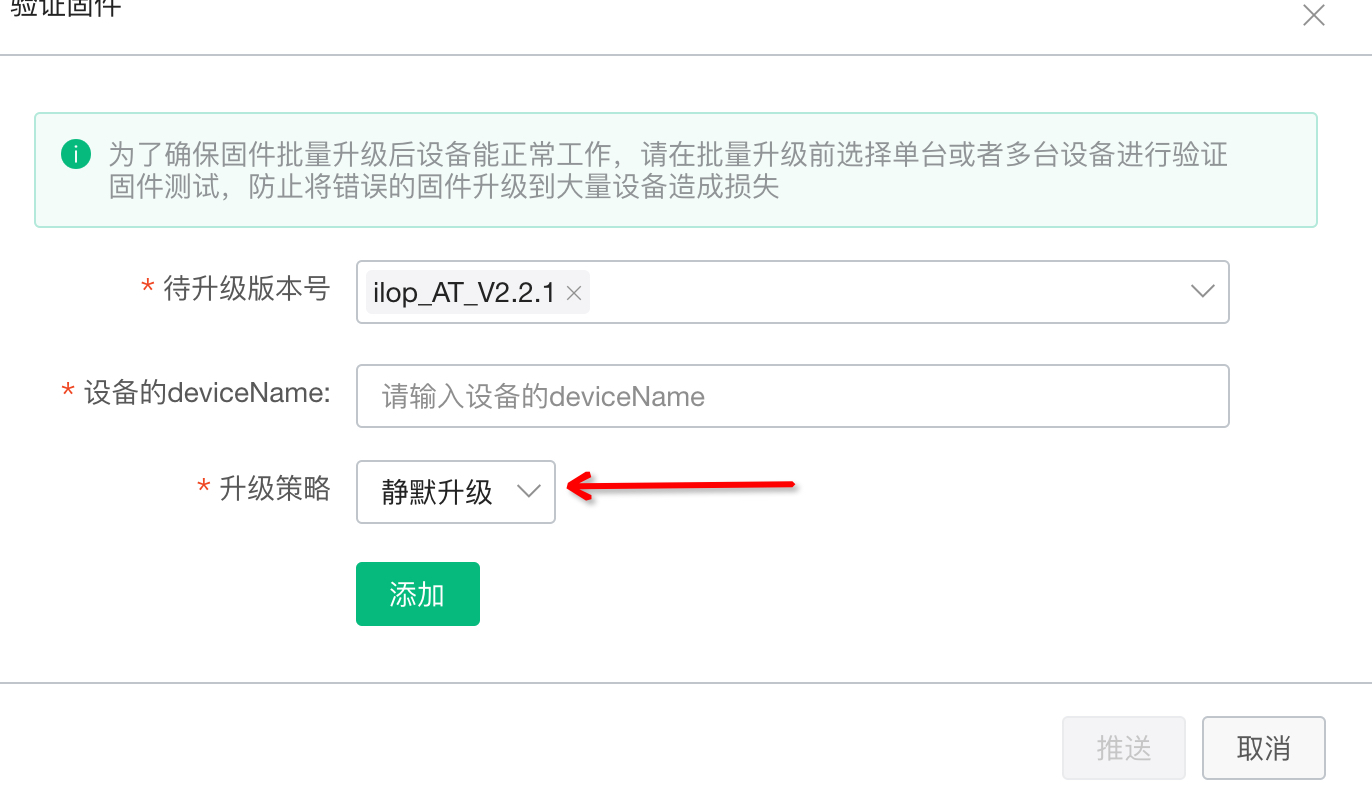Viewport: 1372px width, 788px height.
Task: Click the red arrow annotation pointing at 静默升级
Action: 681,488
